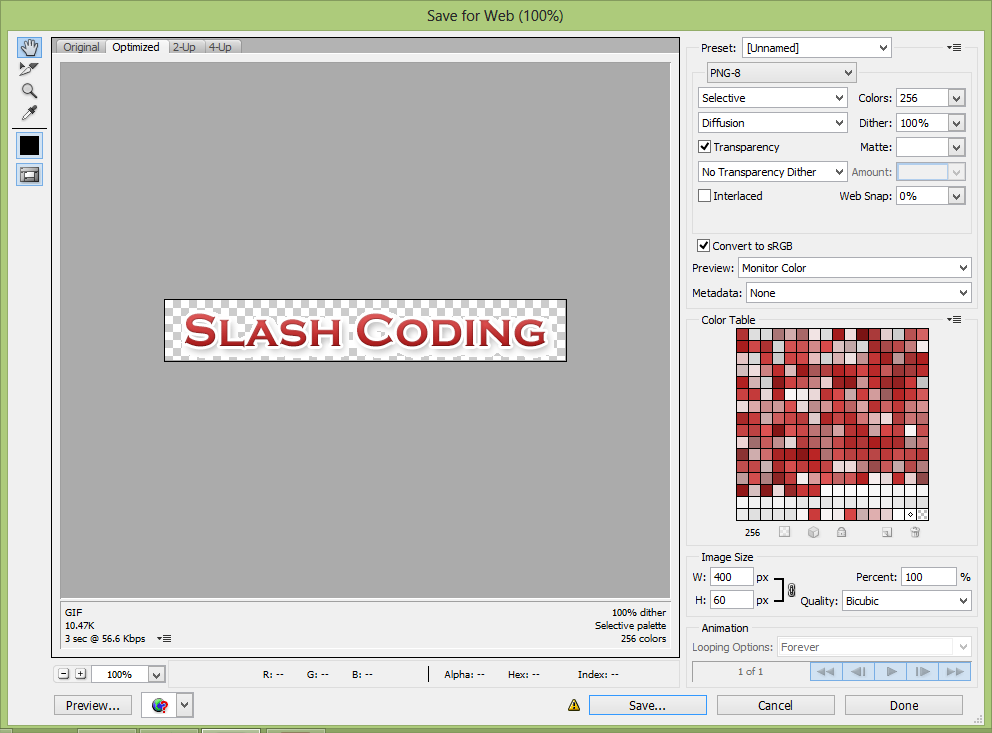Click the browser preview globe icon
The height and width of the screenshot is (733, 992).
159,705
